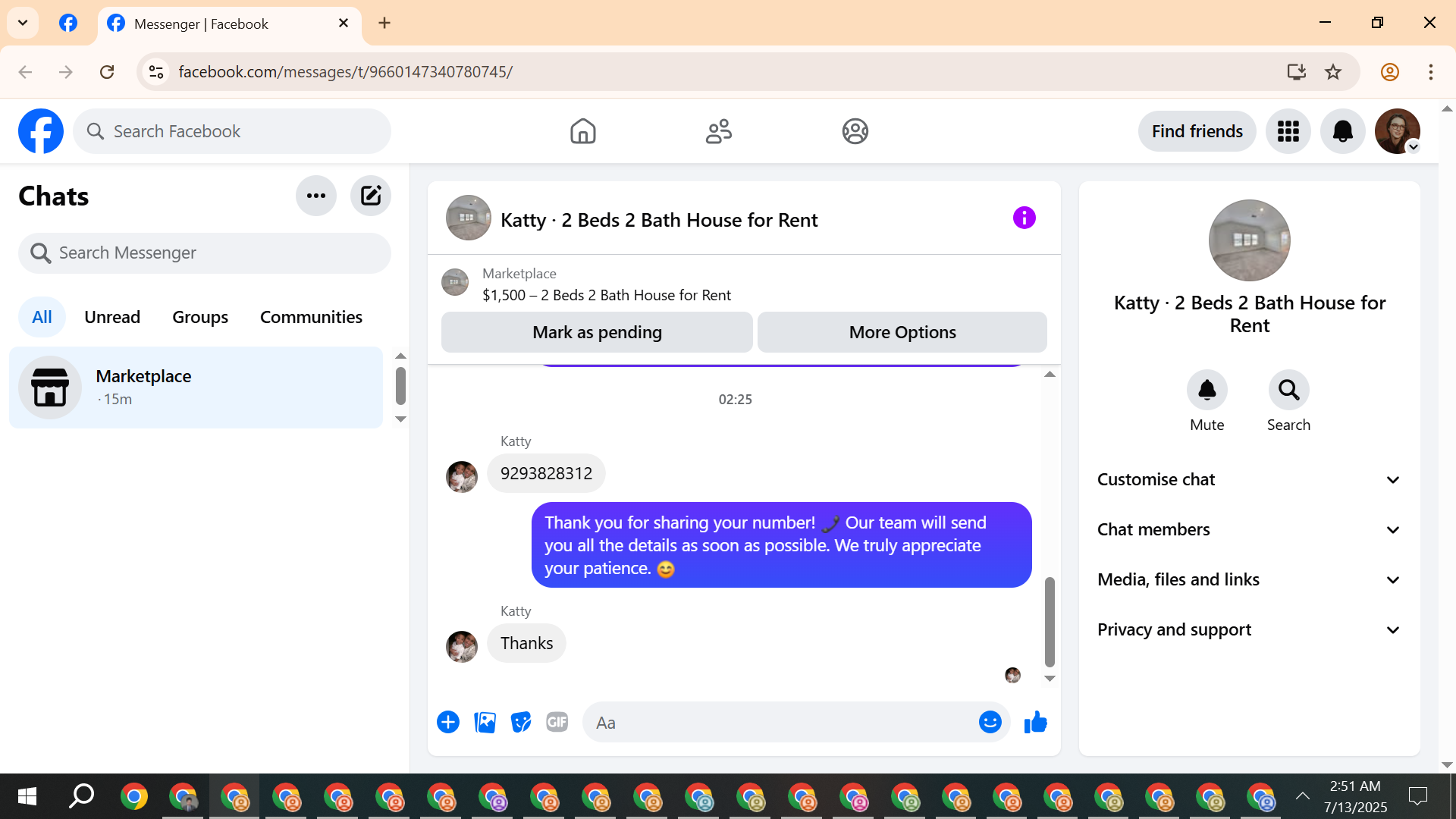
Task: Open the sticker chooser icon
Action: 521,723
